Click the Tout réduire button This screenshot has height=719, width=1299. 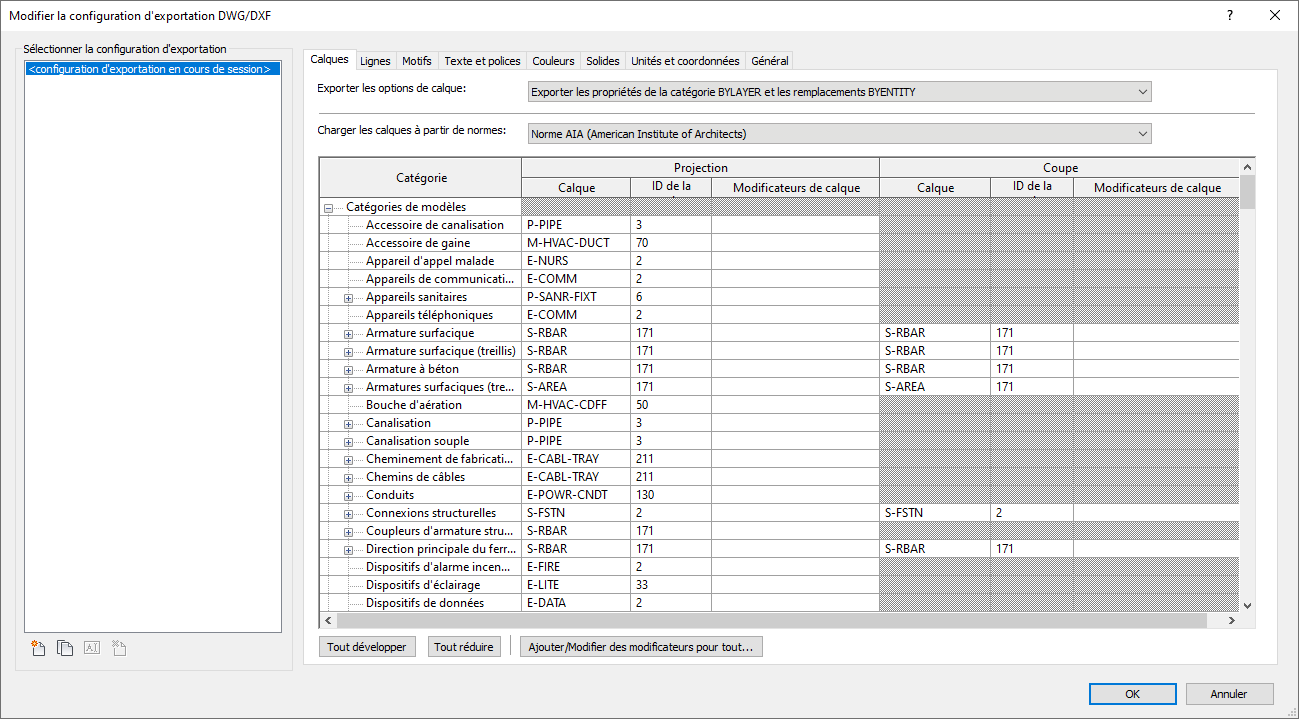click(464, 647)
